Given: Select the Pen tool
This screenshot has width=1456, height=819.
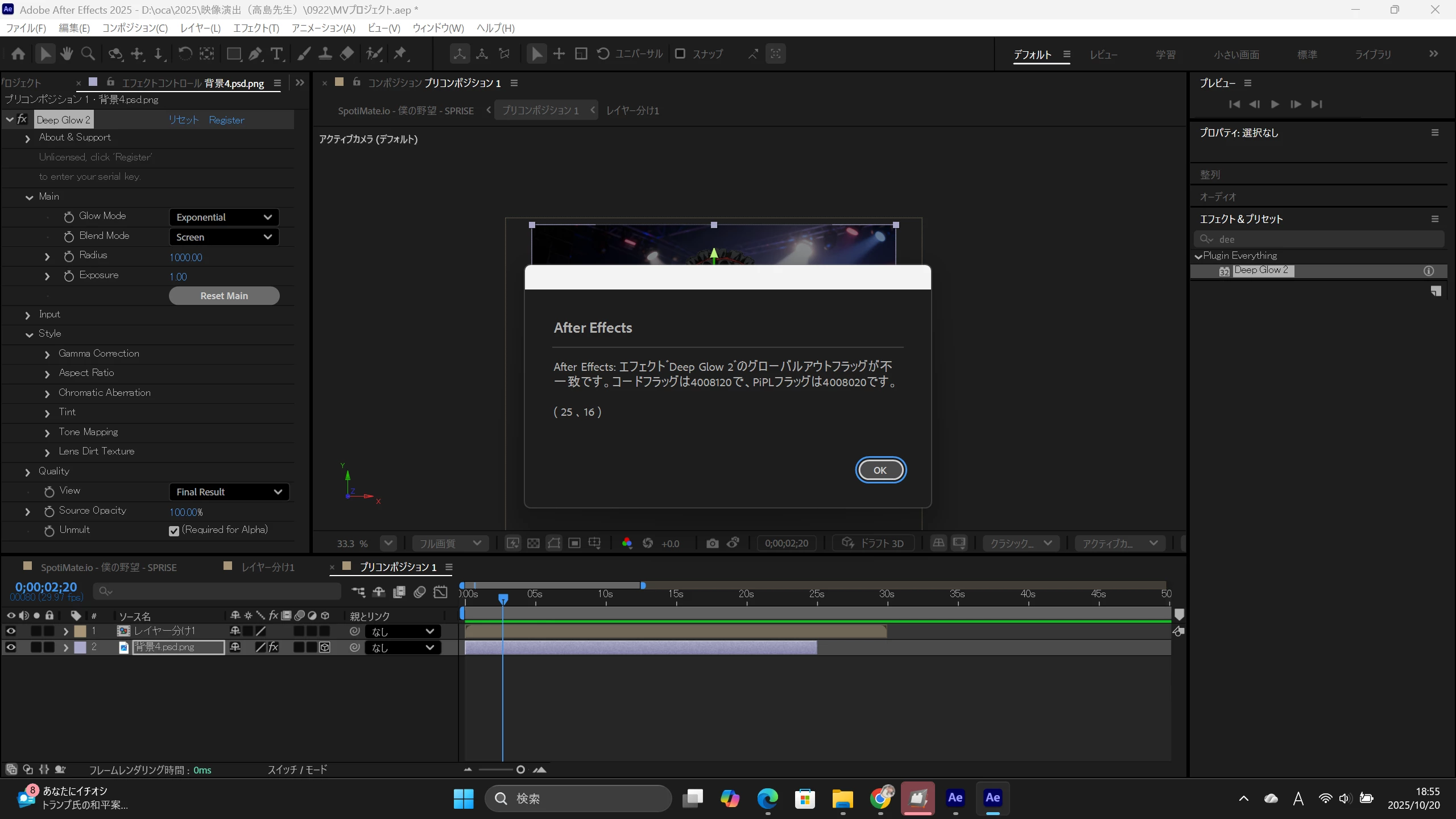Looking at the screenshot, I should point(255,53).
